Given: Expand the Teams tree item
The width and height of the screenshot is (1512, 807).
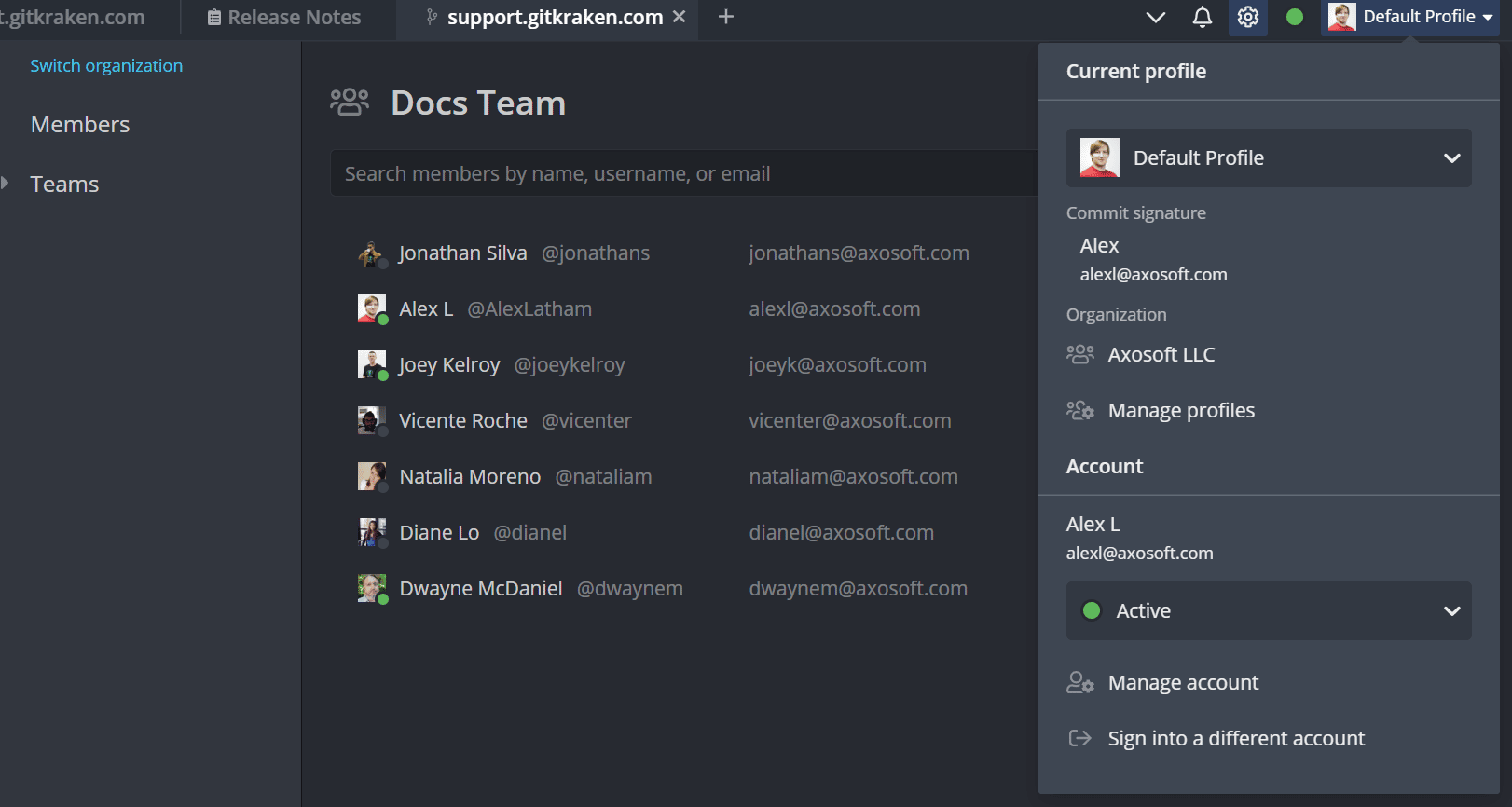Looking at the screenshot, I should [x=6, y=184].
